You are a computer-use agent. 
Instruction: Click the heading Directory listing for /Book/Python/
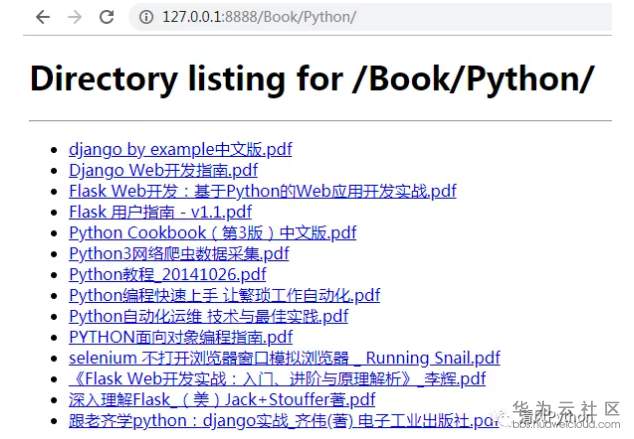click(x=312, y=78)
